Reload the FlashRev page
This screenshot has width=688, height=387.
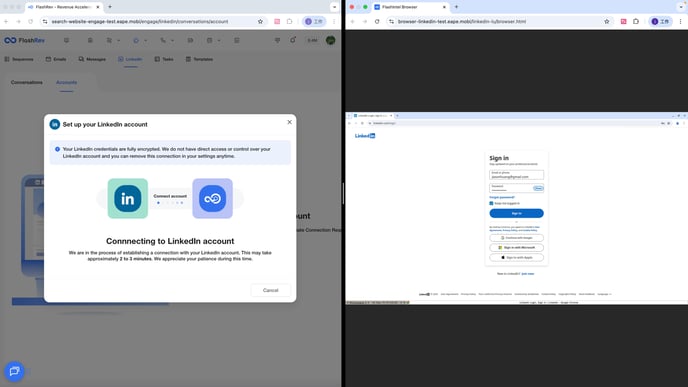pyautogui.click(x=30, y=21)
